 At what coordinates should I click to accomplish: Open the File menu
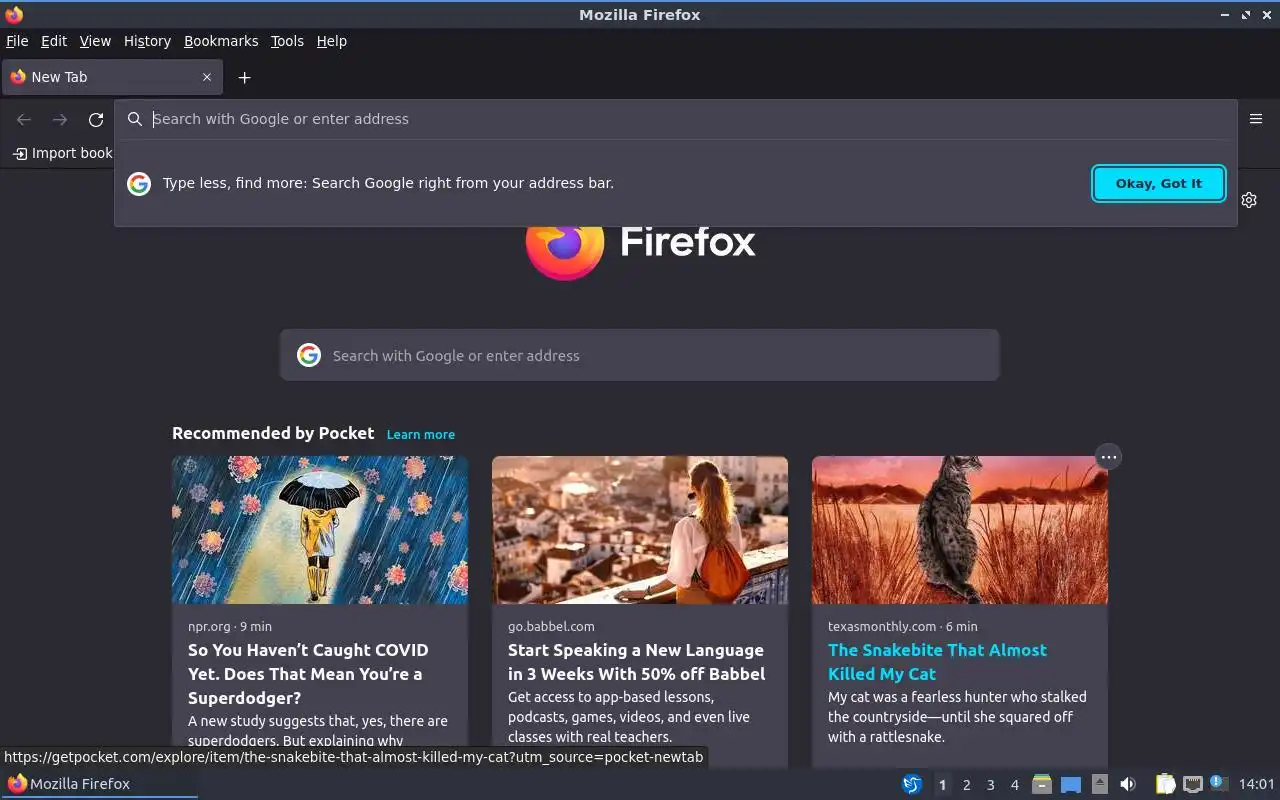[17, 41]
